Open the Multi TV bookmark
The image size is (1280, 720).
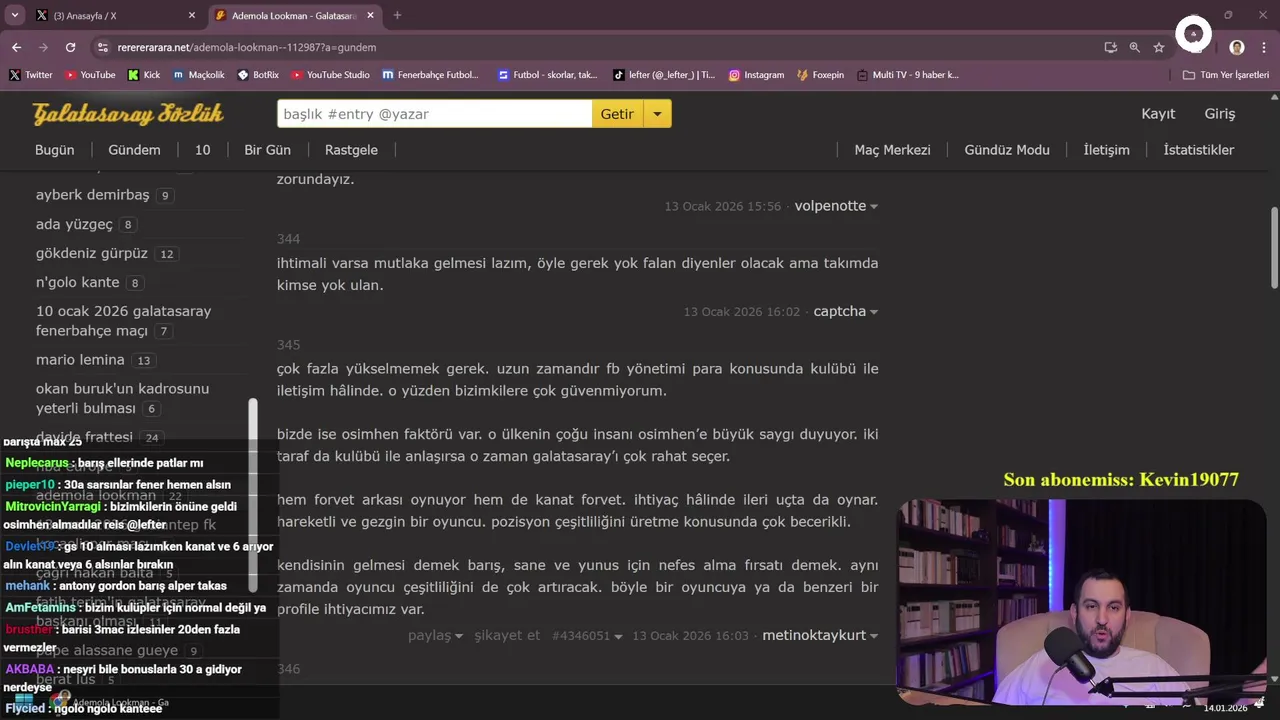point(907,75)
